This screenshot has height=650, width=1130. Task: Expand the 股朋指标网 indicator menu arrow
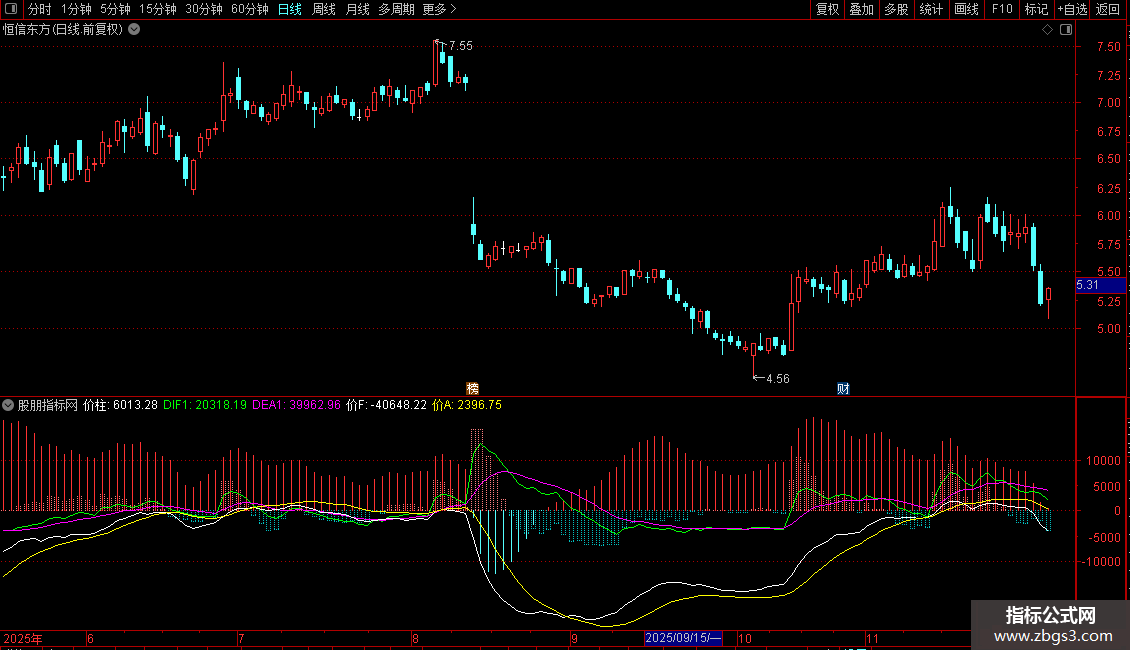pos(9,405)
